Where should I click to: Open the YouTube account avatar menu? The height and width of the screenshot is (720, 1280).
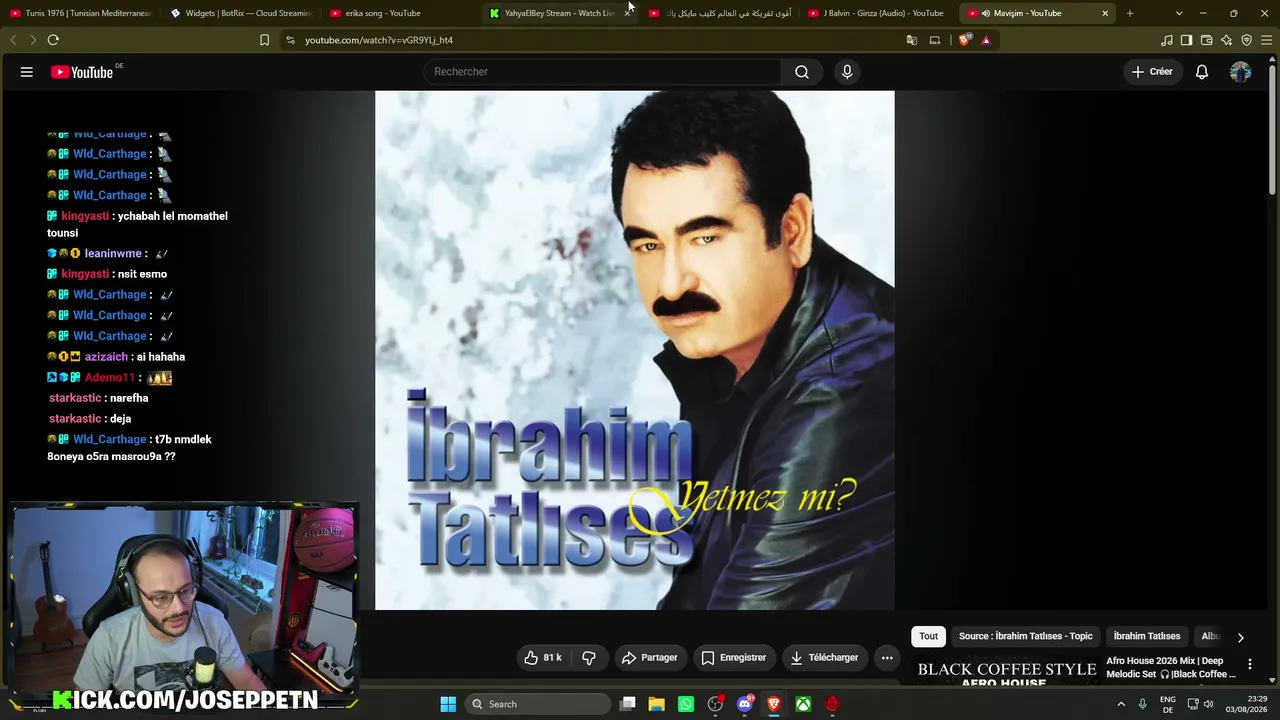[1240, 72]
